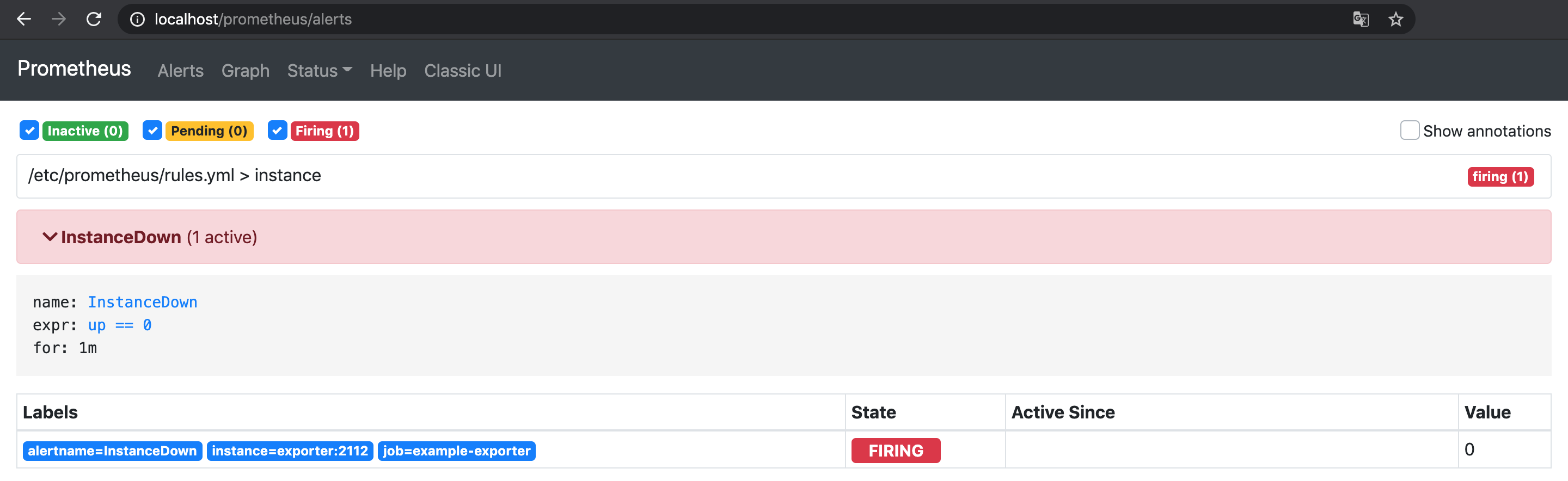Enable the Show annotations checkbox
Image resolution: width=1568 pixels, height=481 pixels.
click(x=1409, y=130)
